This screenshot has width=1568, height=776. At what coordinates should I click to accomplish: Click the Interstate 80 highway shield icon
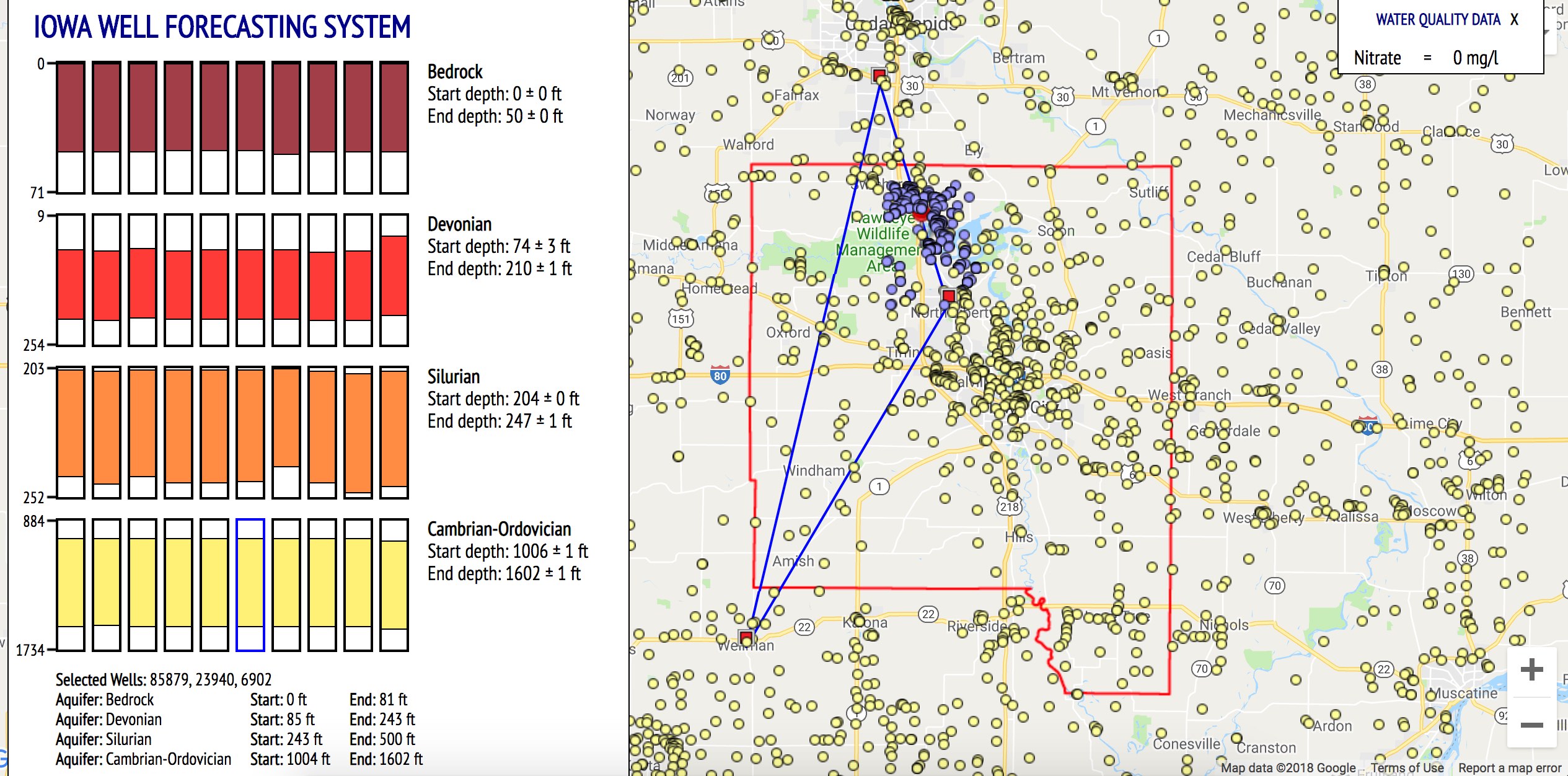720,375
